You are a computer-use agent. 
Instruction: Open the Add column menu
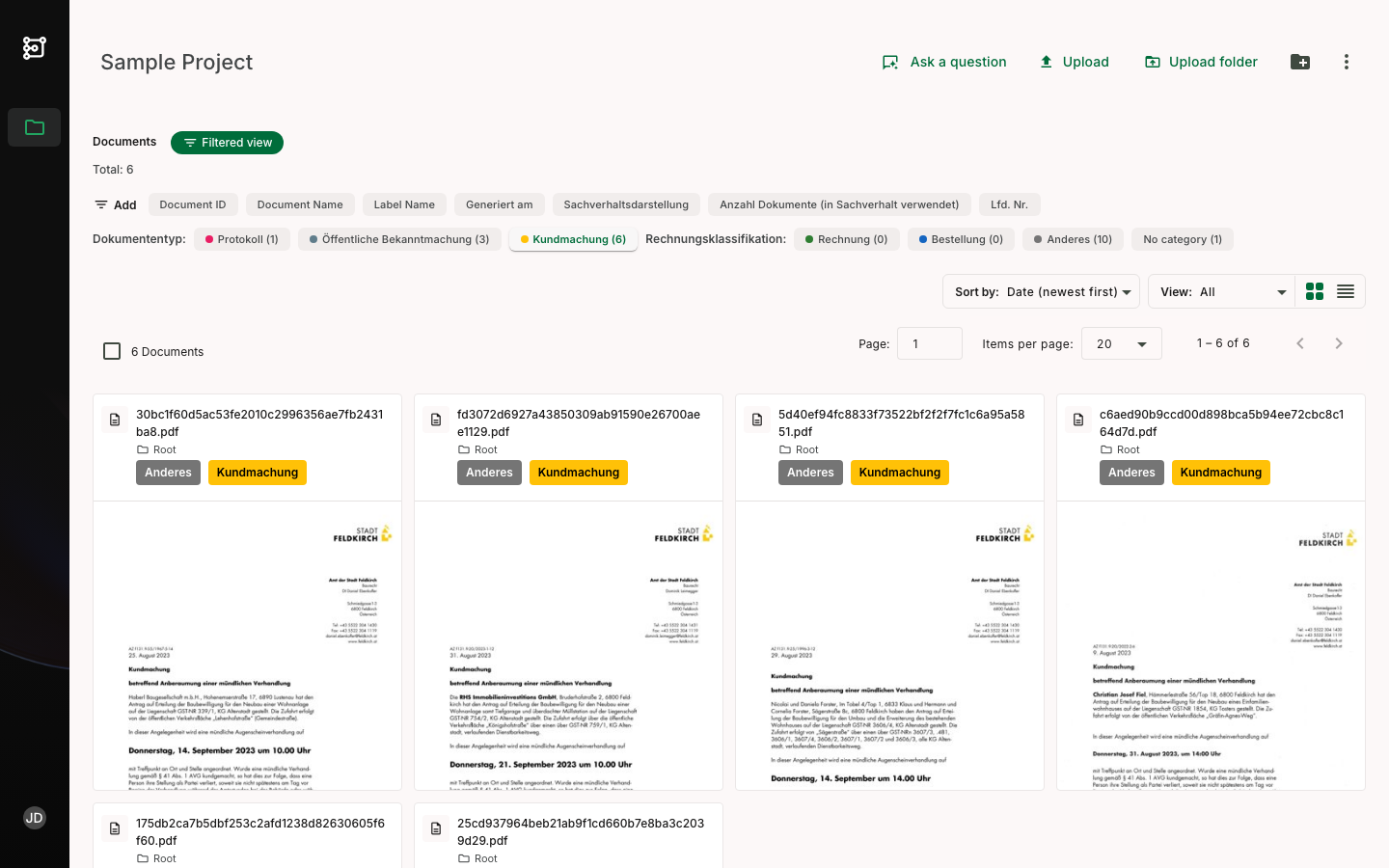point(115,204)
